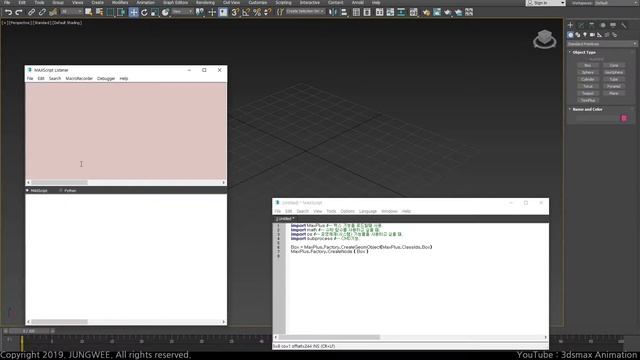
Task: Open the Sign In dropdown
Action: (545, 3)
